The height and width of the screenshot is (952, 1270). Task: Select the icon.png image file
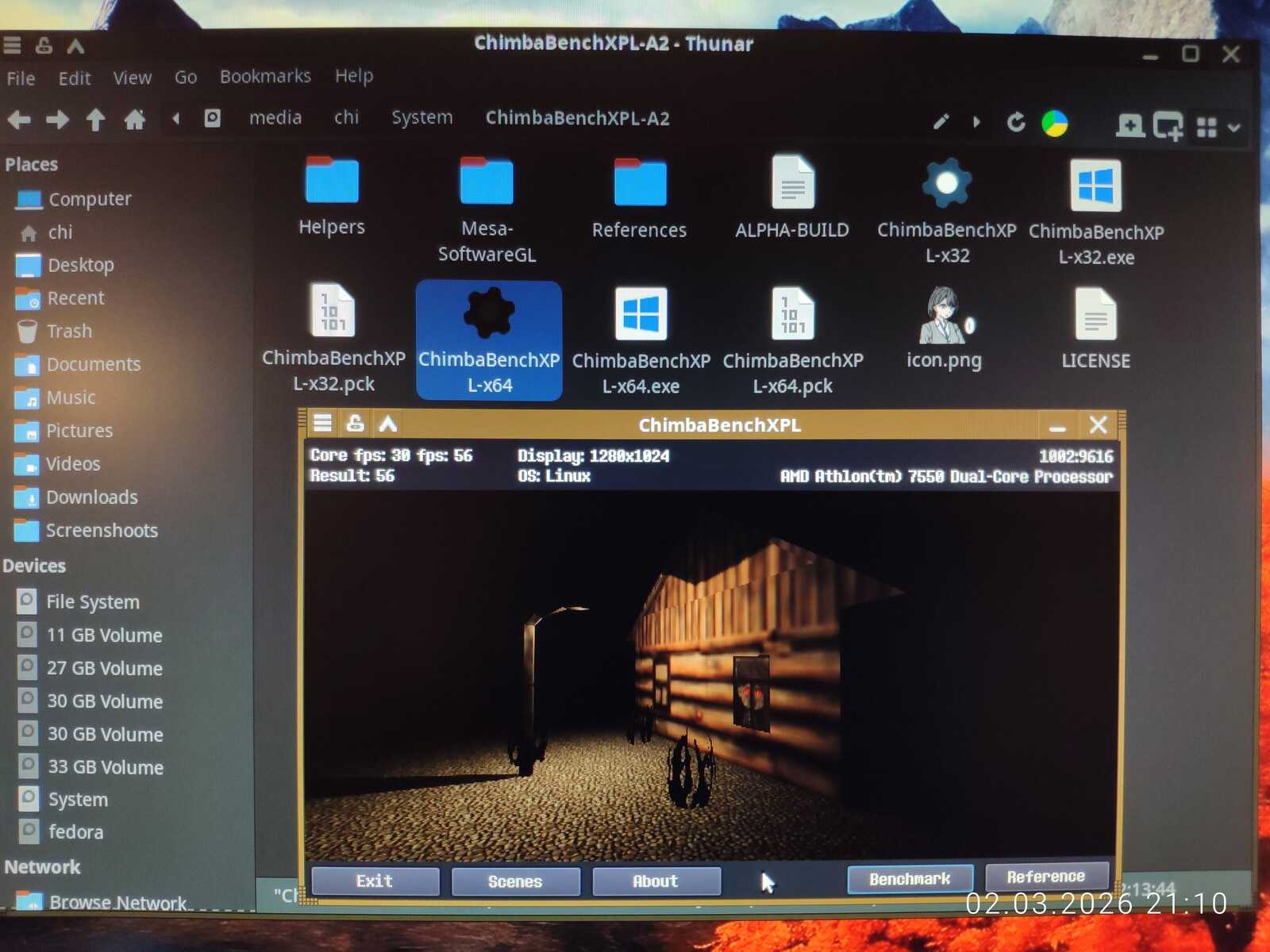point(945,328)
